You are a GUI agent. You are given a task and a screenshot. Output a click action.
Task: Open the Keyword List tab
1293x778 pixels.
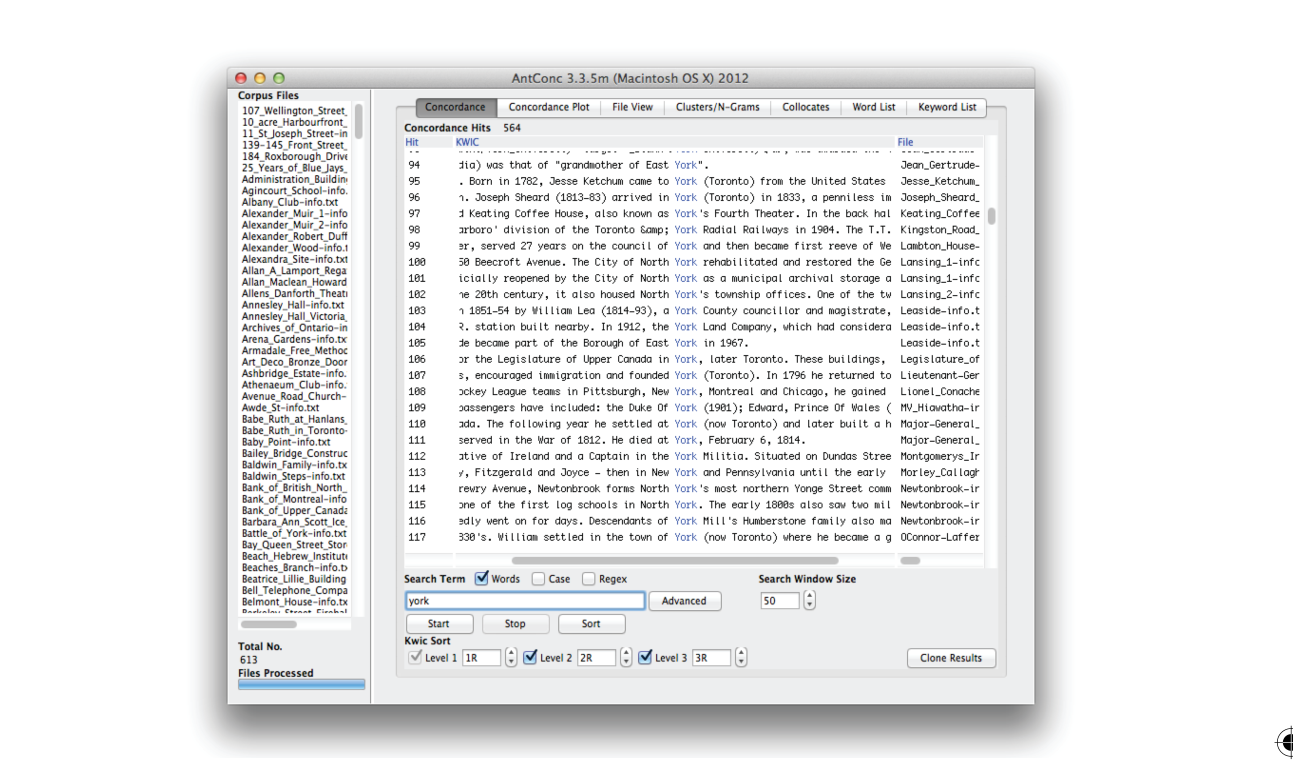947,107
